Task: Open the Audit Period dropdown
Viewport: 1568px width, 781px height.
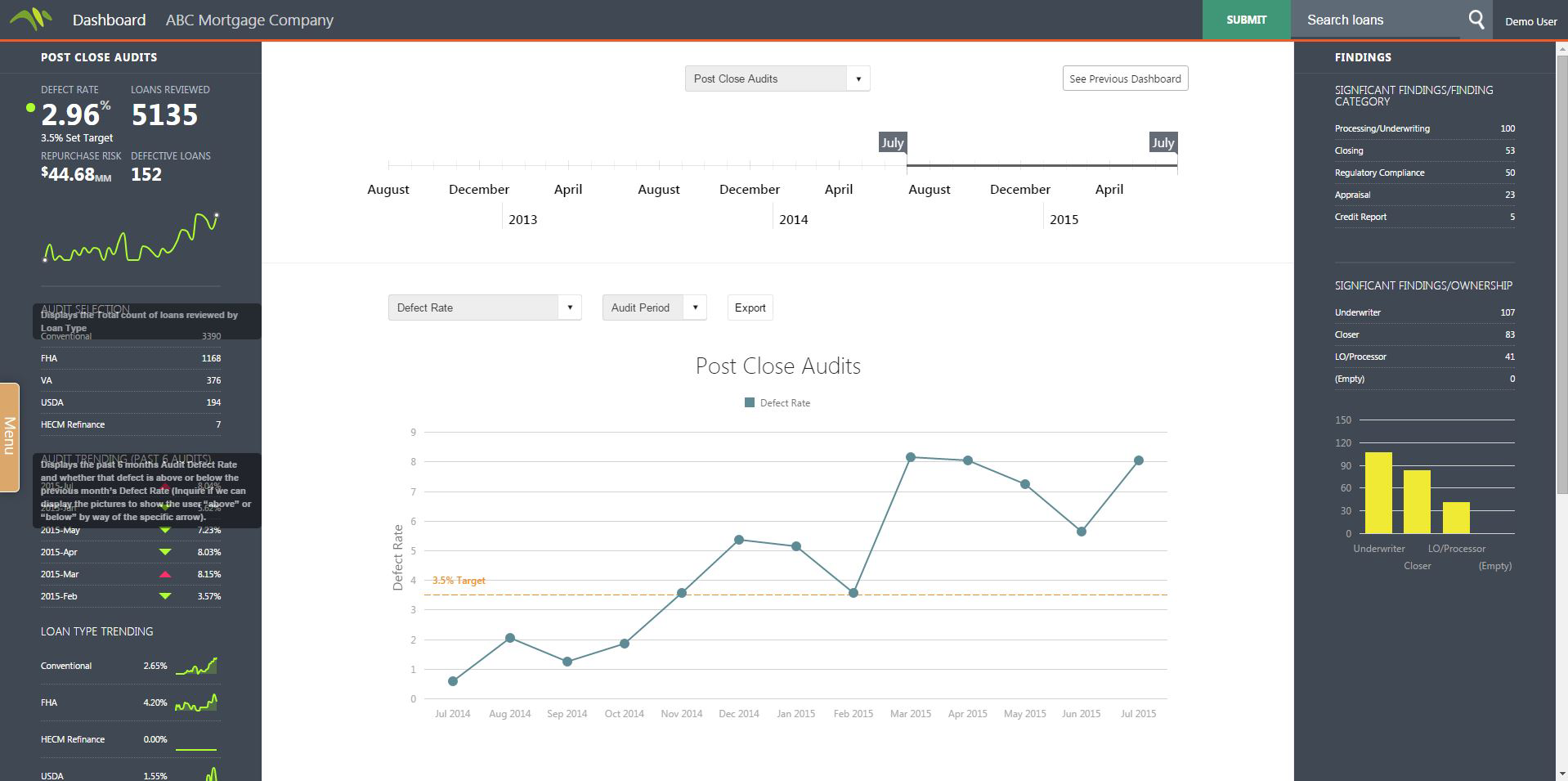Action: 654,307
